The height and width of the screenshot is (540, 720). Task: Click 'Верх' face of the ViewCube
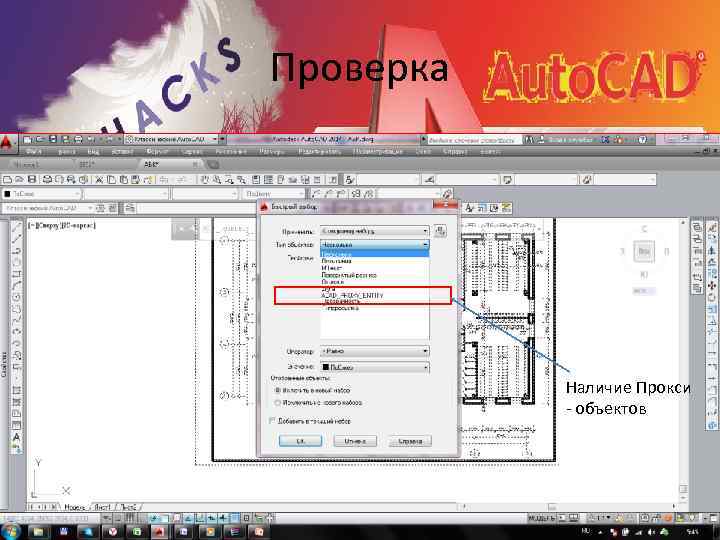tap(644, 251)
